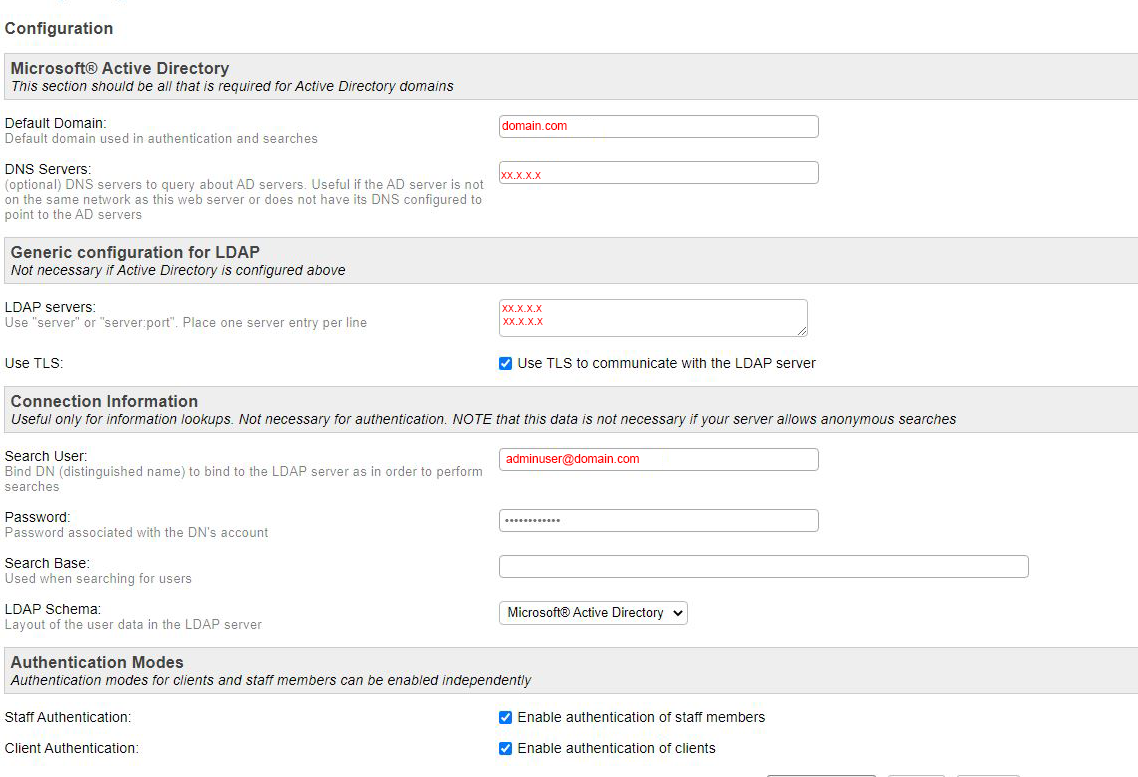This screenshot has width=1138, height=777.
Task: Open the LDAP Schema dropdown
Action: (x=593, y=612)
